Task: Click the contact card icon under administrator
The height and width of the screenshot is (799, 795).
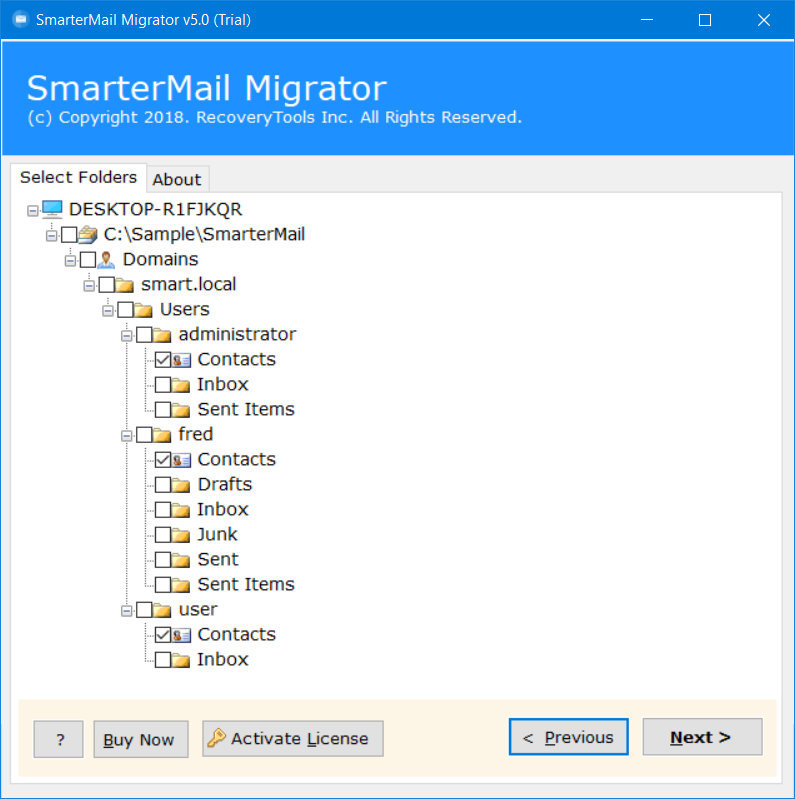Action: click(182, 360)
